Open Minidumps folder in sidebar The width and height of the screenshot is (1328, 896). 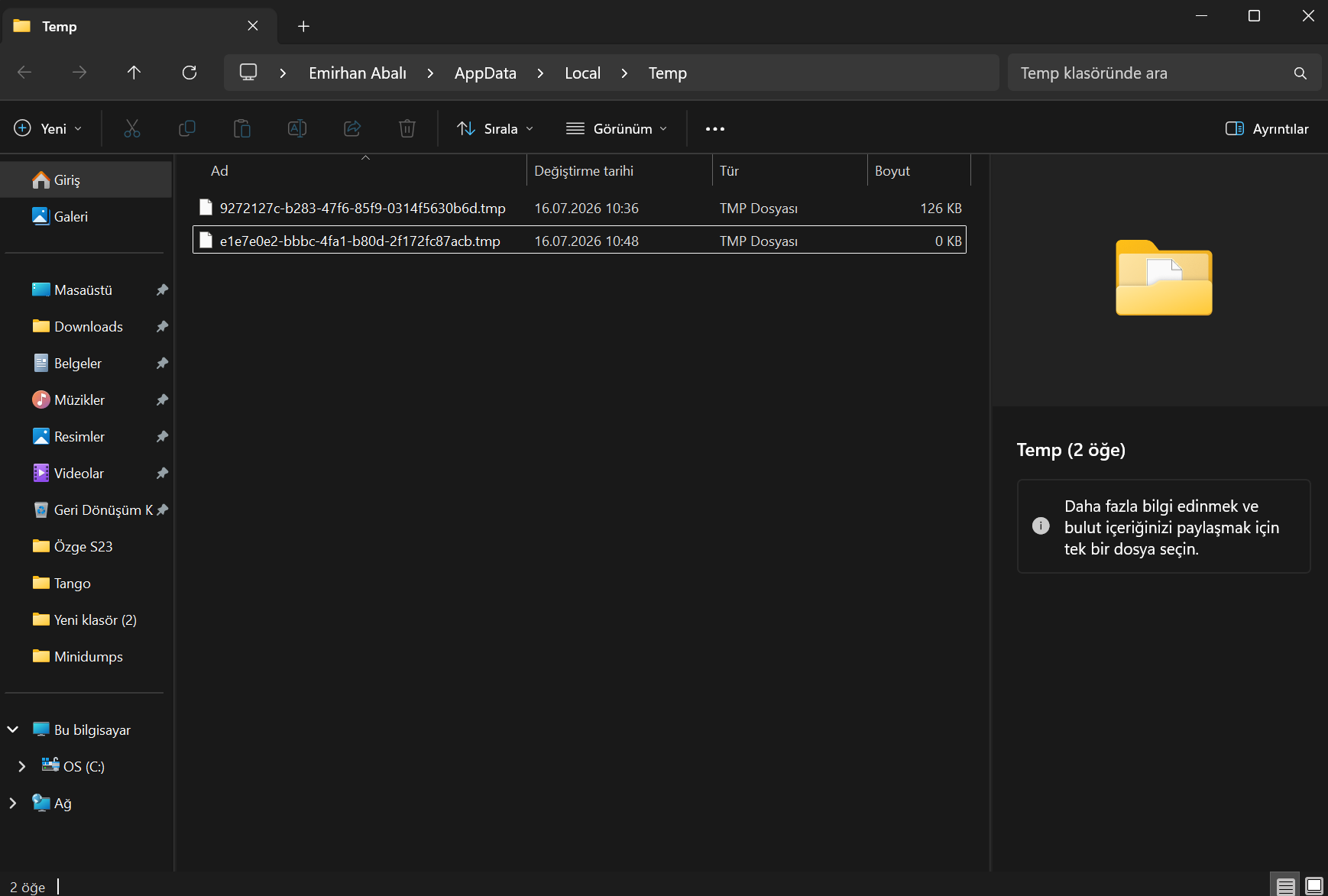click(89, 657)
